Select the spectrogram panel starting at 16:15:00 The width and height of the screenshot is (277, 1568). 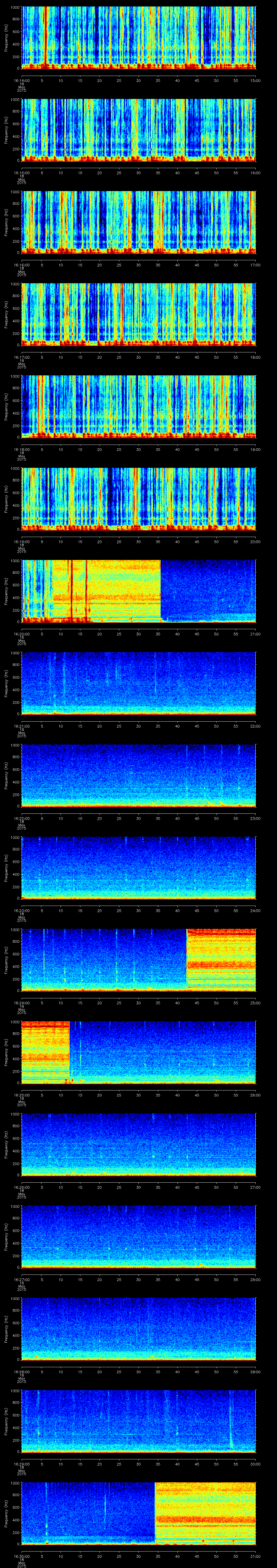coord(139,130)
